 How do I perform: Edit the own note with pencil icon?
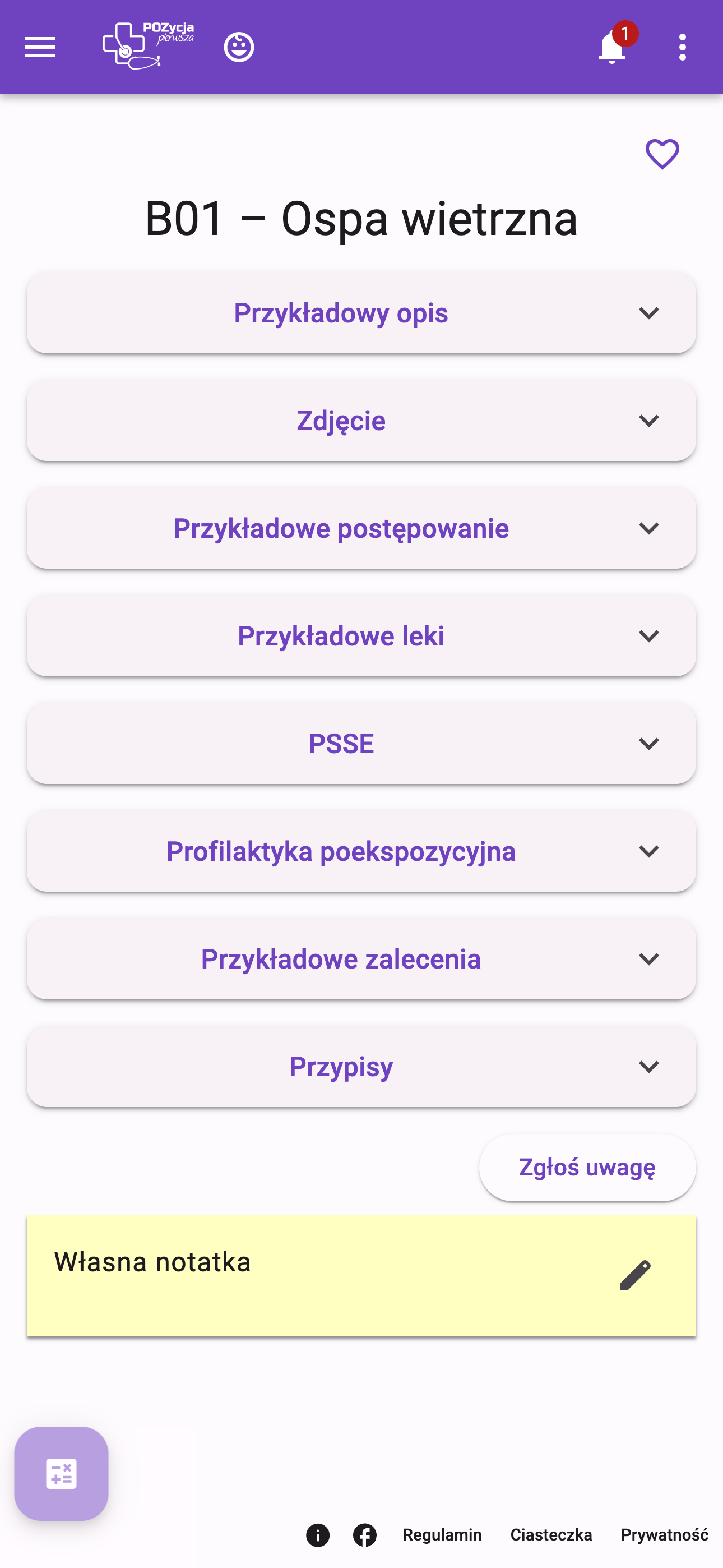[635, 1275]
